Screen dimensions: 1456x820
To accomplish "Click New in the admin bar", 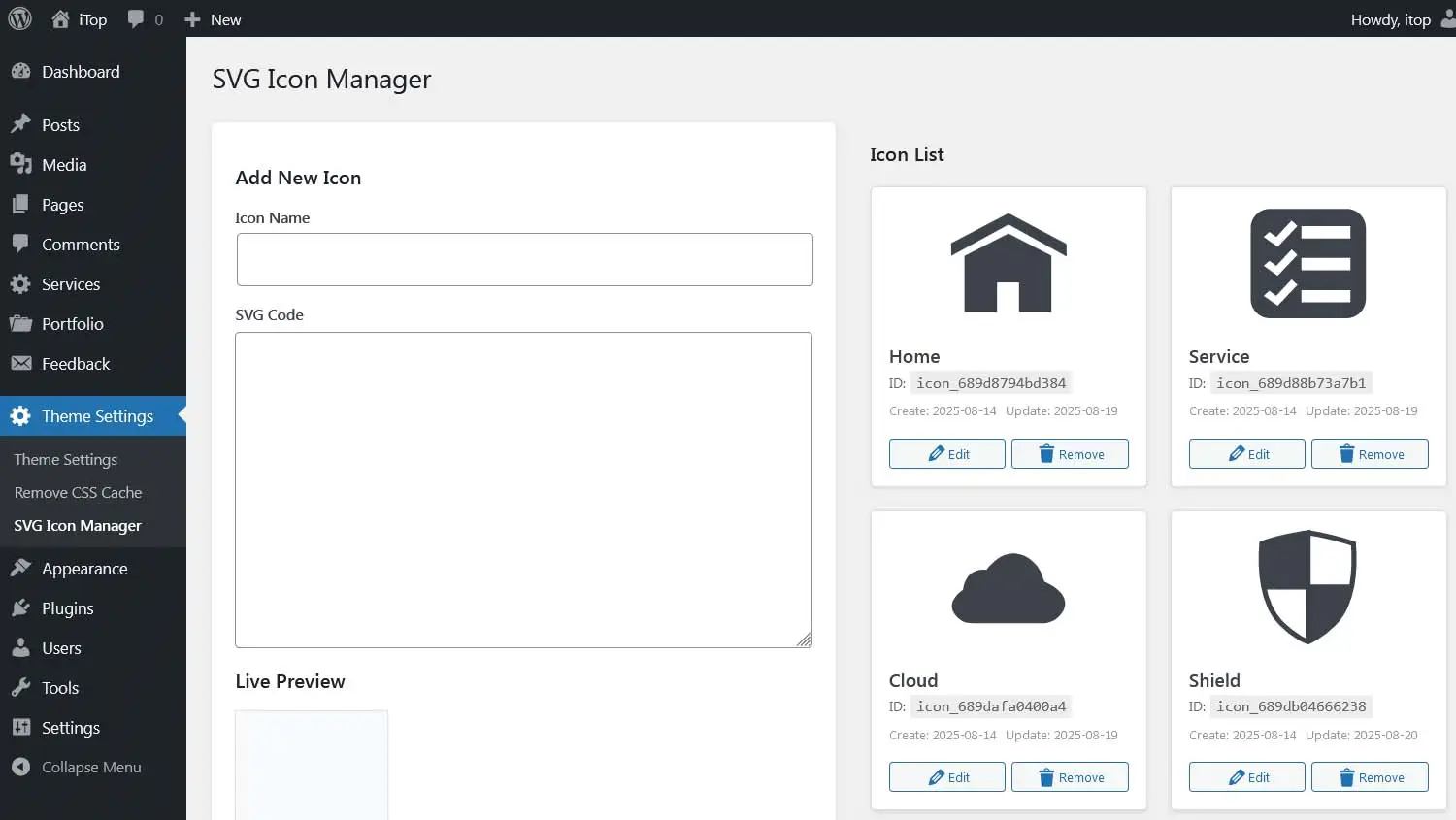I will [x=213, y=19].
